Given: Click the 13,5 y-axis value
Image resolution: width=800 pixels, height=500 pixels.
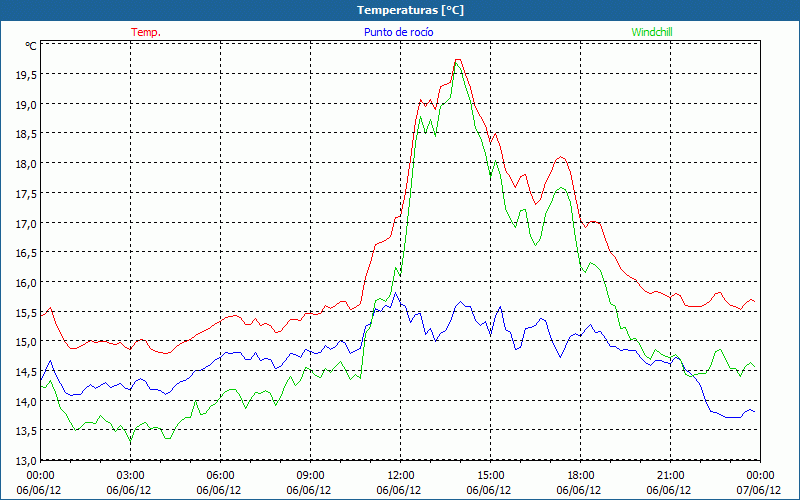Looking at the screenshot, I should click(27, 431).
